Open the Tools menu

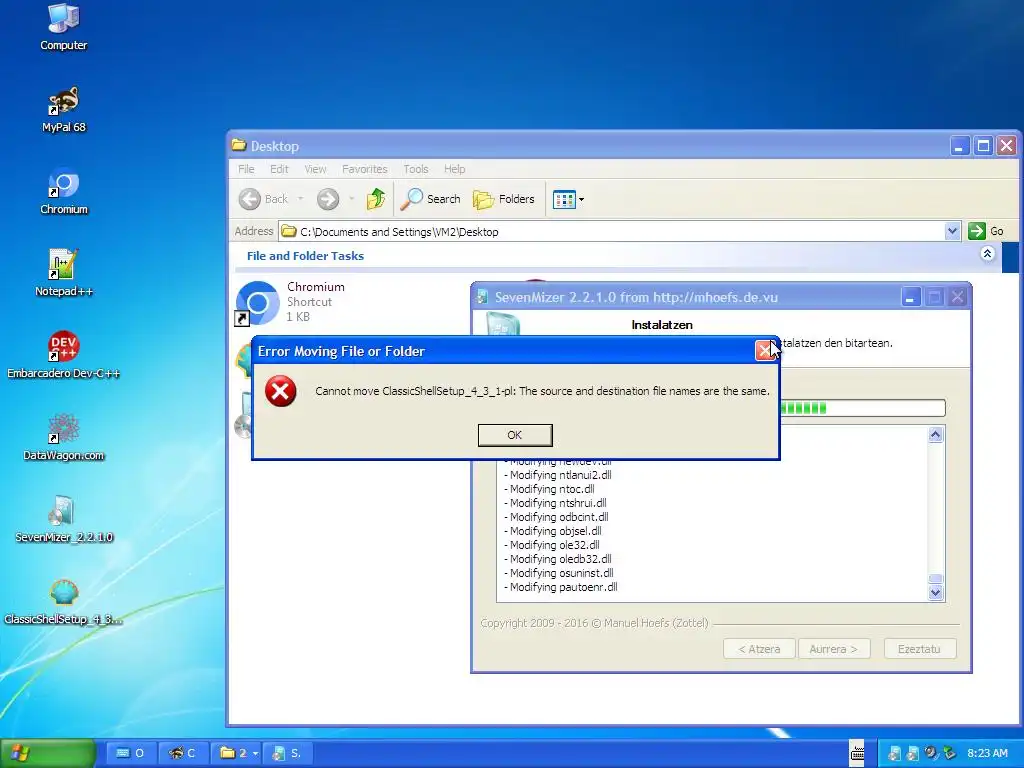coord(415,169)
